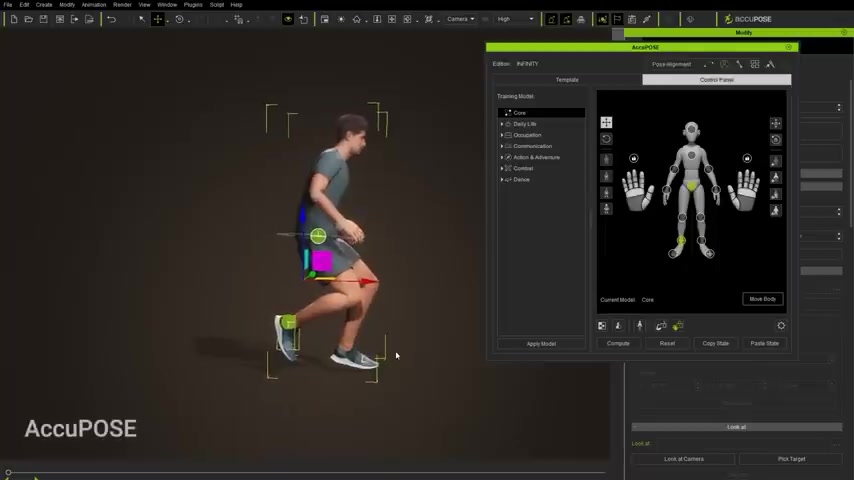Switch to the Control Panel tab

click(x=717, y=80)
